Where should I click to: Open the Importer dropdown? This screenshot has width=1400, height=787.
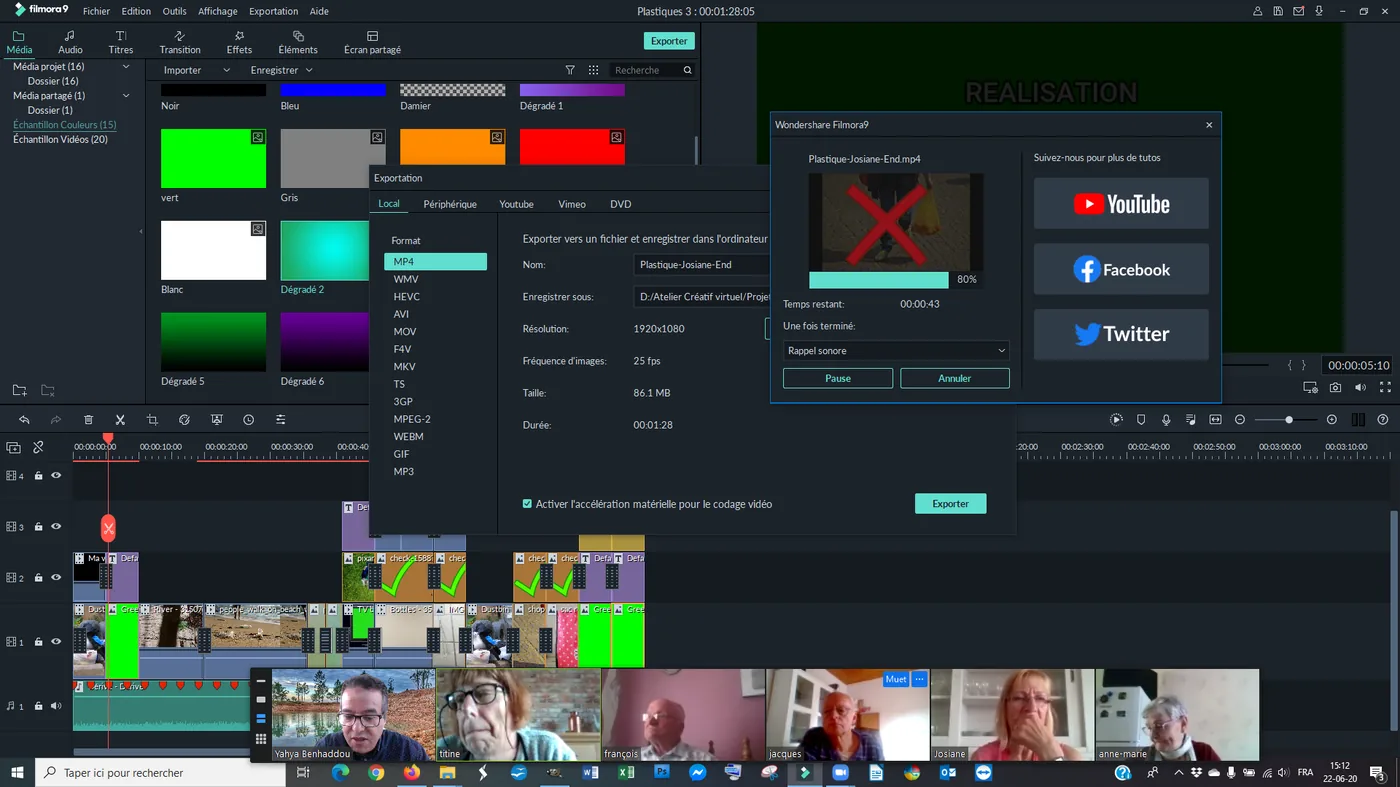[197, 70]
